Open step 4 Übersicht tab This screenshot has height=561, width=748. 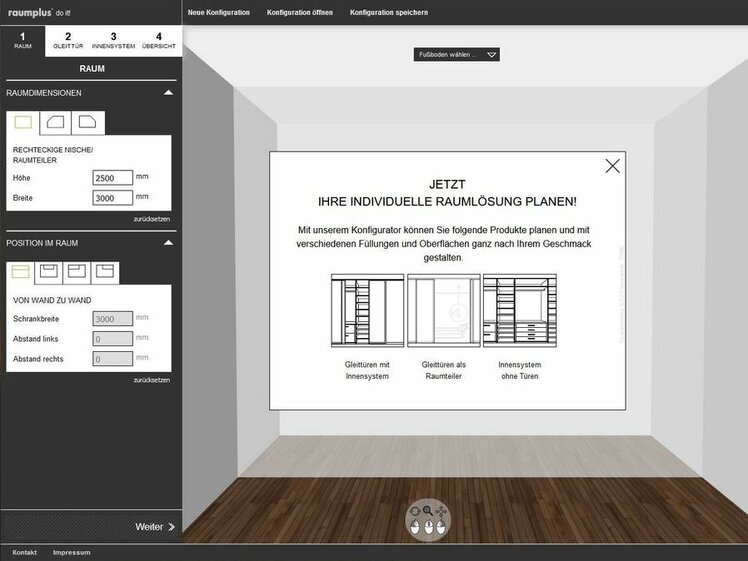point(159,41)
